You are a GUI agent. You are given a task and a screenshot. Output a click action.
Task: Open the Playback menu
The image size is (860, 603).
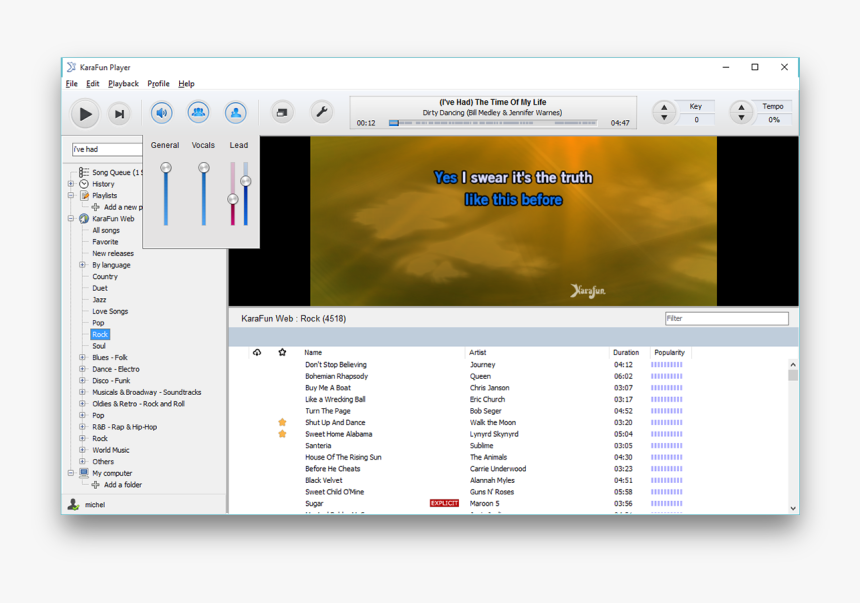(123, 84)
